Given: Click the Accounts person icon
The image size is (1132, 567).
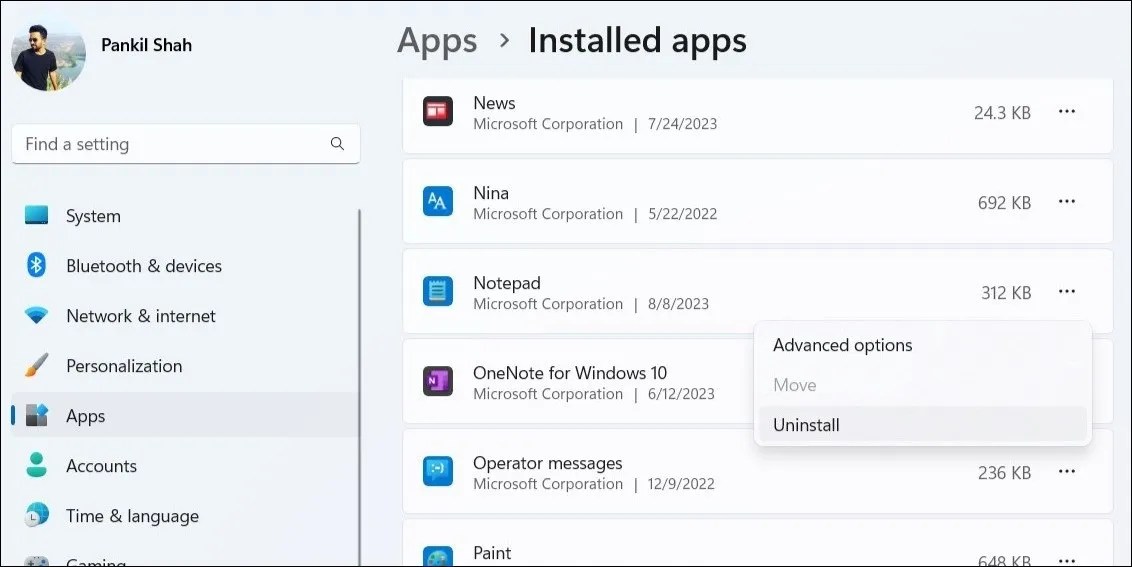Looking at the screenshot, I should 36,465.
